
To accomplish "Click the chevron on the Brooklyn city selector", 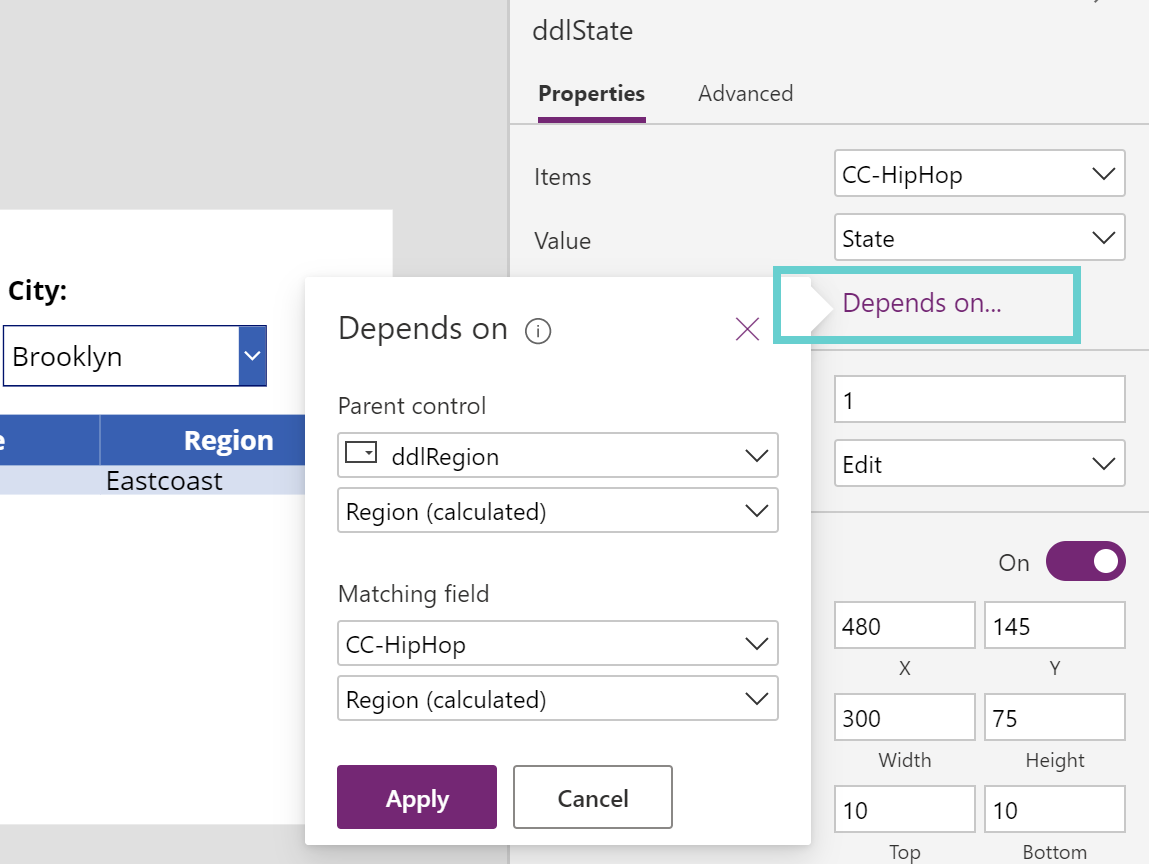I will pos(252,356).
